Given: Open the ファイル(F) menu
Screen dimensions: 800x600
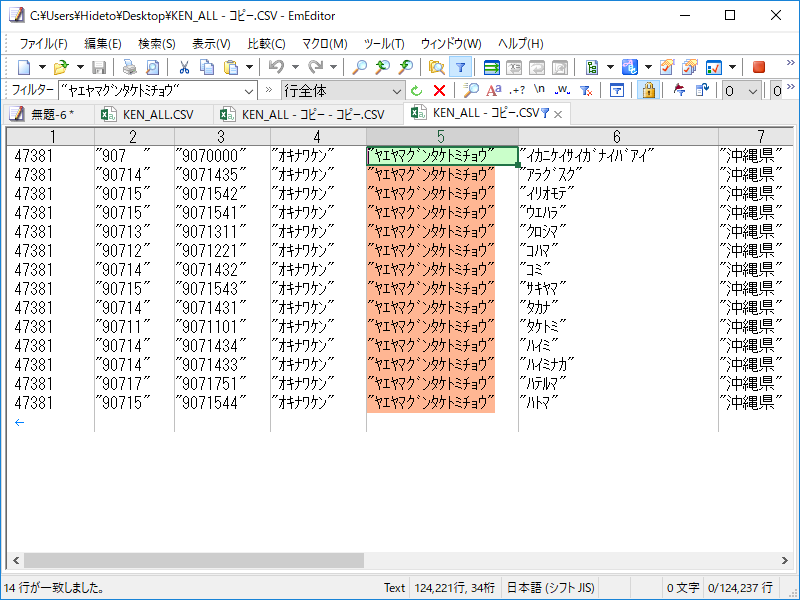Looking at the screenshot, I should [43, 43].
